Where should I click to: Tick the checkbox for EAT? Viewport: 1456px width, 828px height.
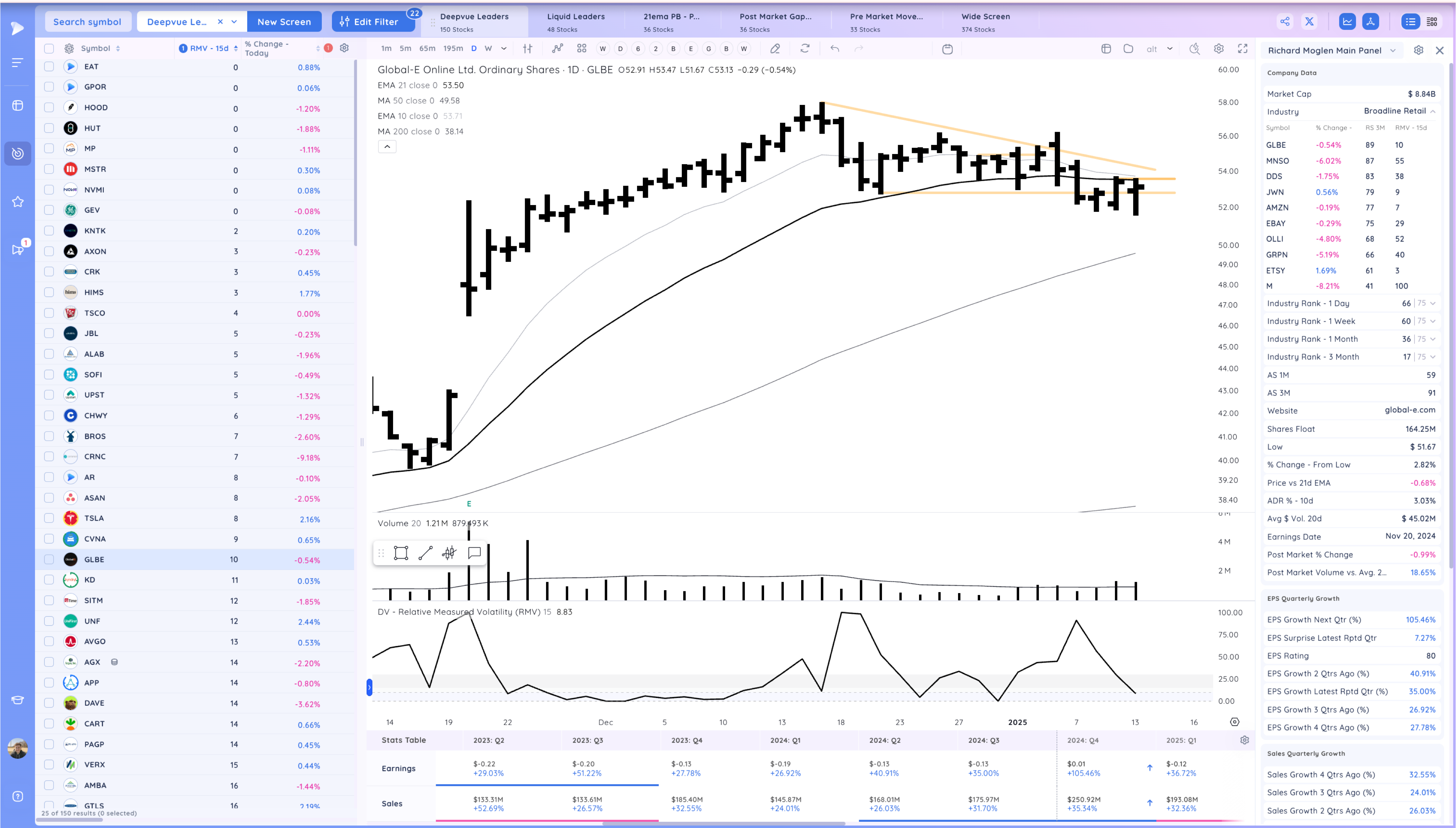pyautogui.click(x=49, y=67)
